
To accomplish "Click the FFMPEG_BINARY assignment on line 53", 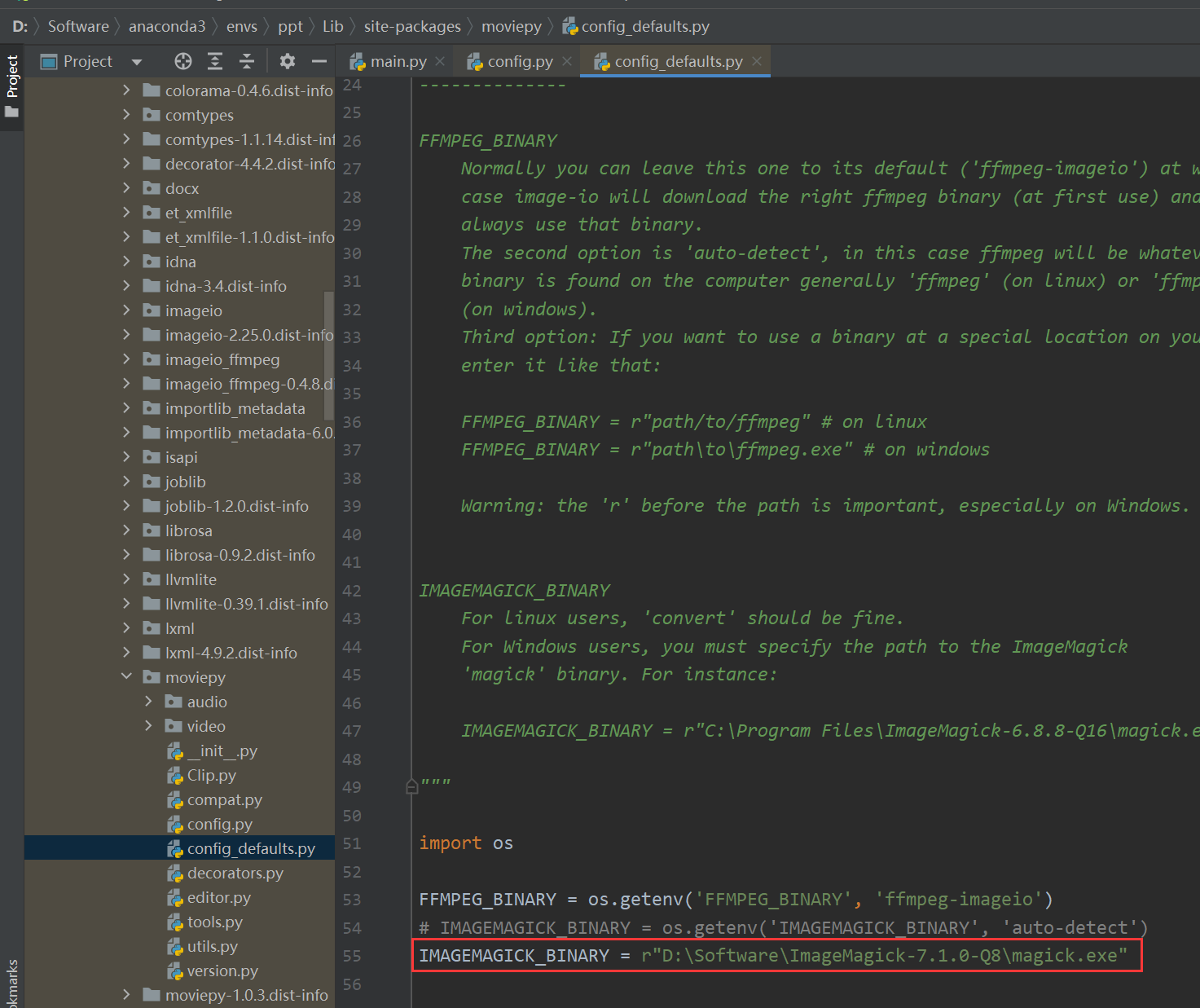I will [x=736, y=900].
